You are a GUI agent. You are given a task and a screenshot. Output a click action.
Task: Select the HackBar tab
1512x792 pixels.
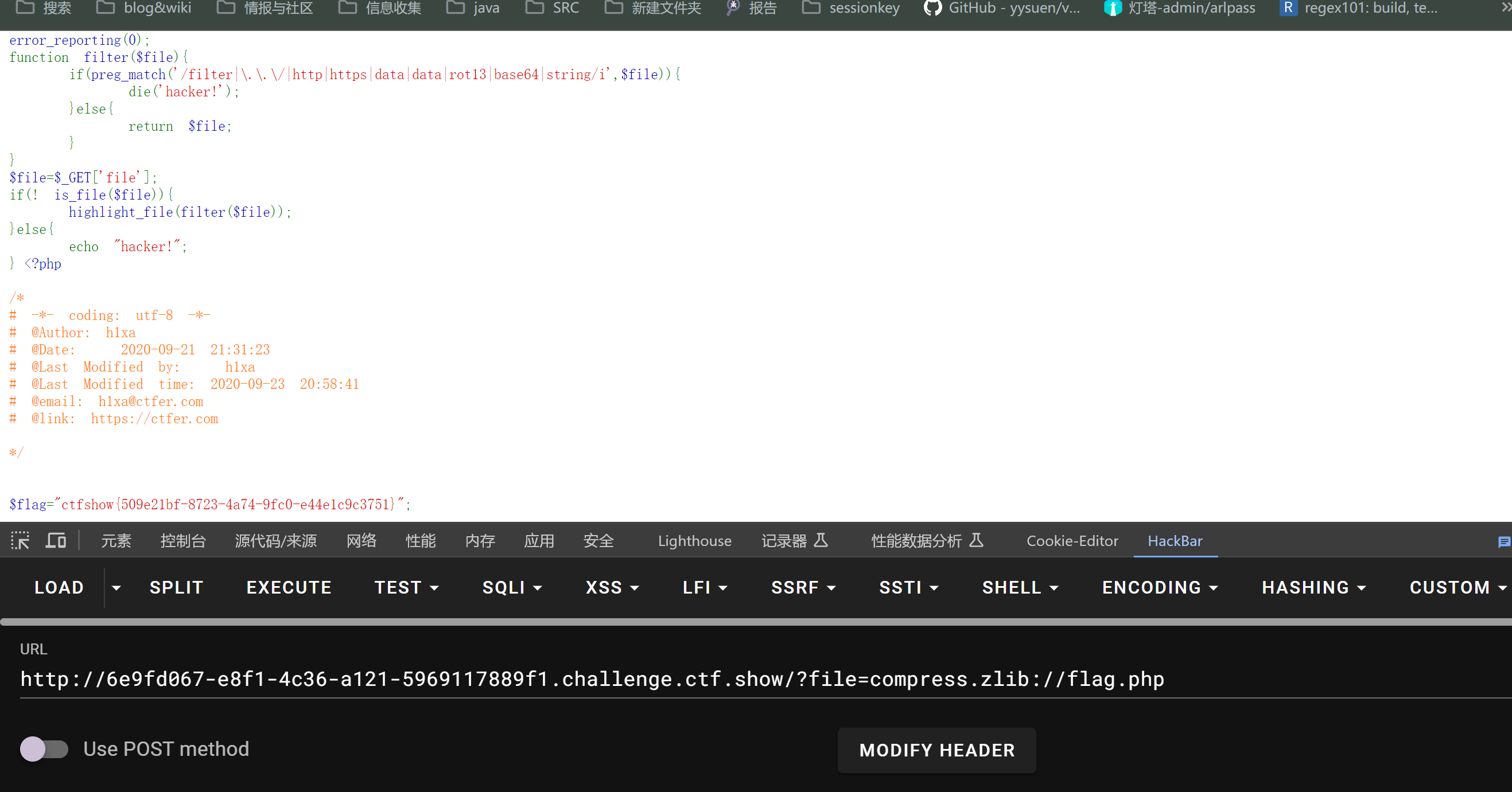pos(1175,541)
